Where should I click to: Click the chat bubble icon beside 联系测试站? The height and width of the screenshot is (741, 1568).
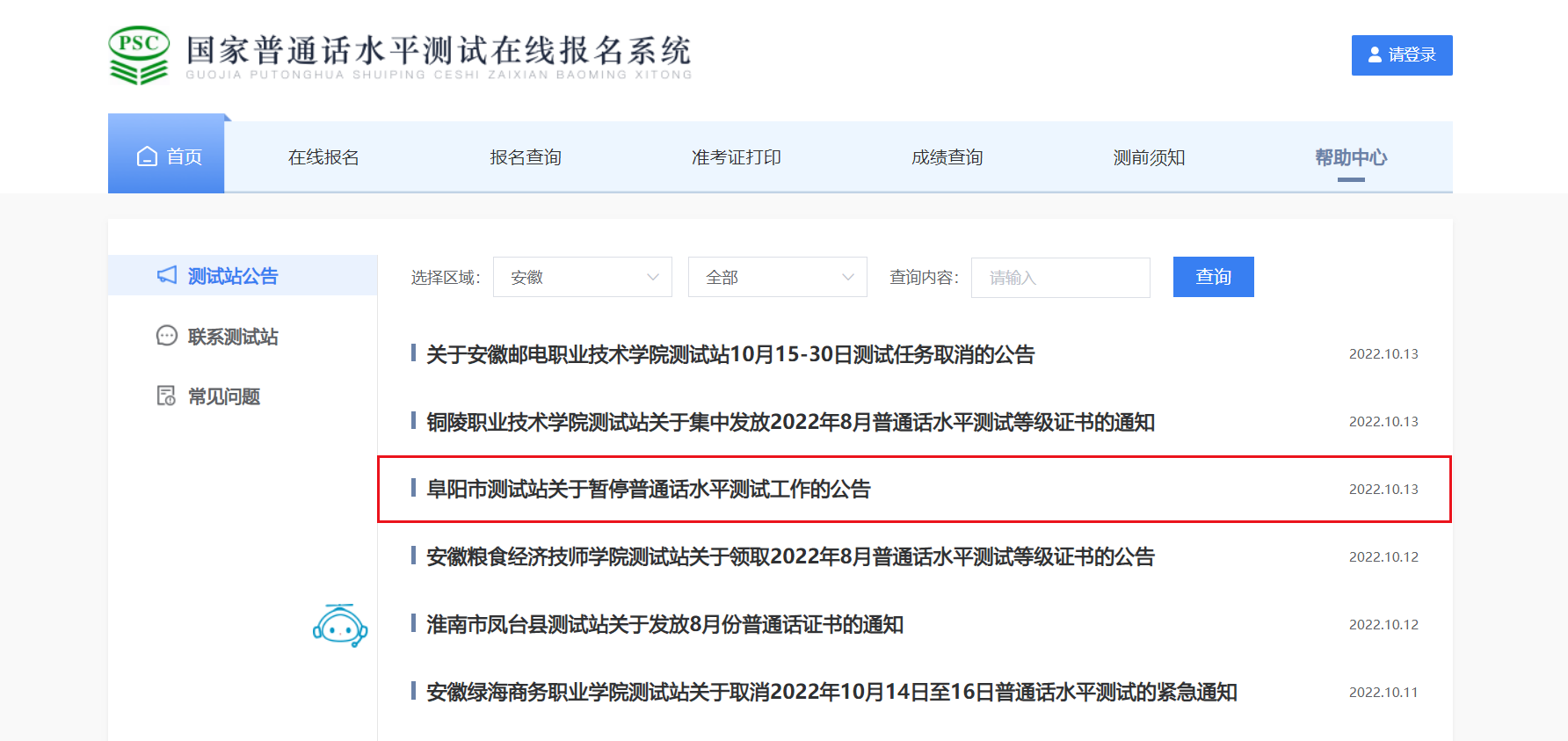166,336
